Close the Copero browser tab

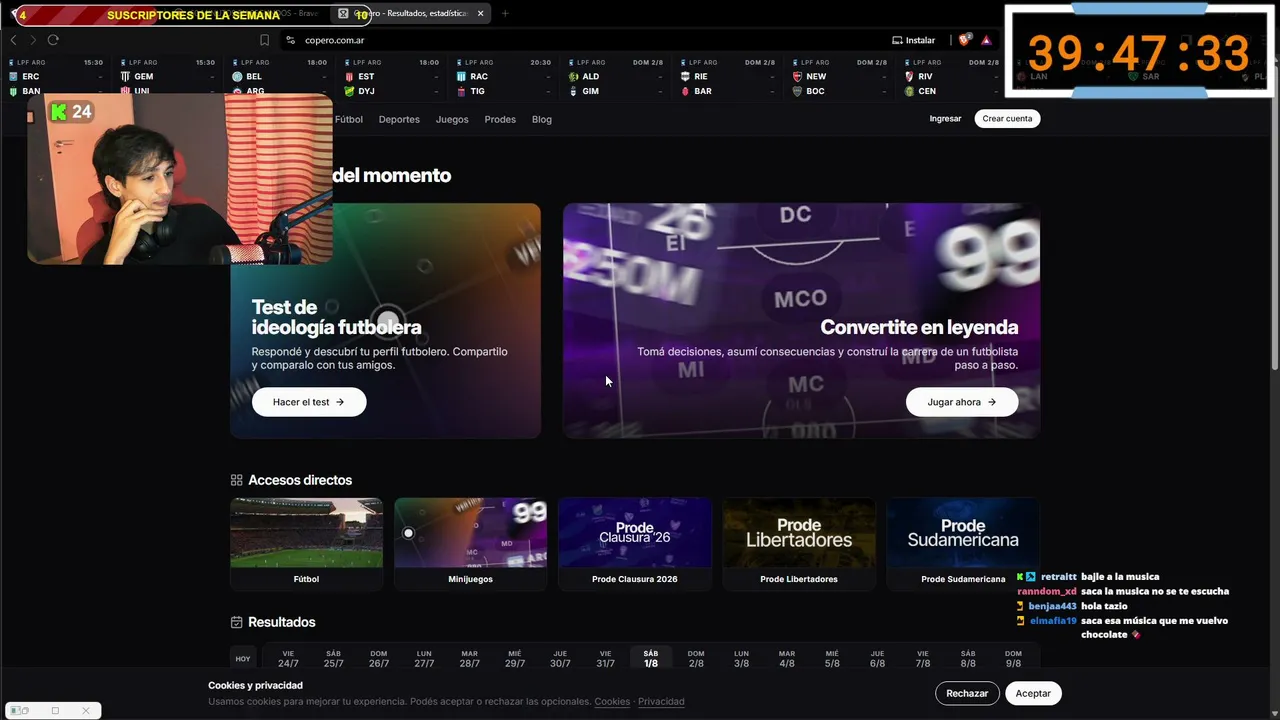pyautogui.click(x=480, y=14)
